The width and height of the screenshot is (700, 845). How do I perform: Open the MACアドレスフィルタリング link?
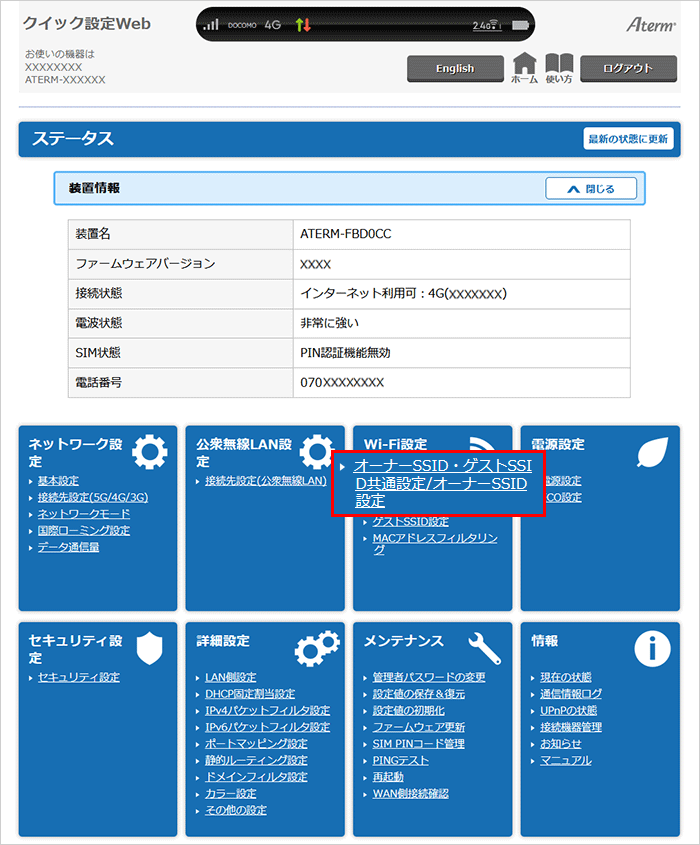[x=434, y=538]
